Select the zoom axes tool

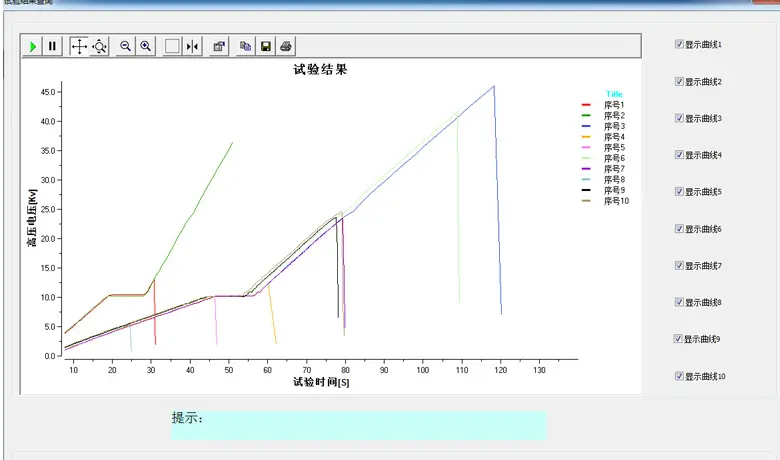click(x=99, y=46)
